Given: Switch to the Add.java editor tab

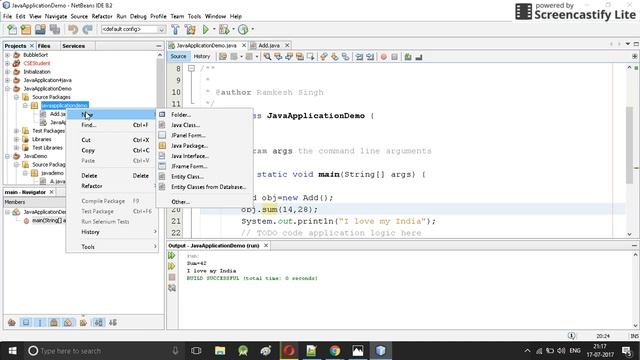Looking at the screenshot, I should point(268,45).
